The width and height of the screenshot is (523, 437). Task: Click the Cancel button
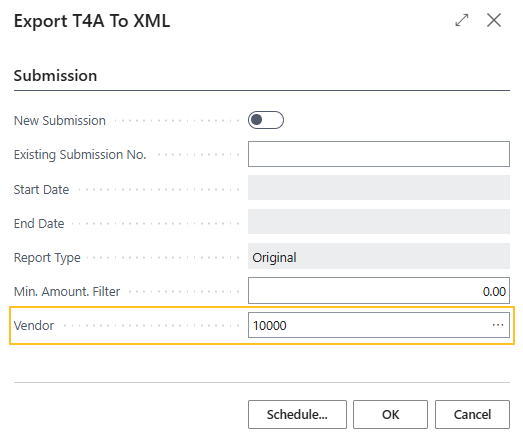point(472,414)
